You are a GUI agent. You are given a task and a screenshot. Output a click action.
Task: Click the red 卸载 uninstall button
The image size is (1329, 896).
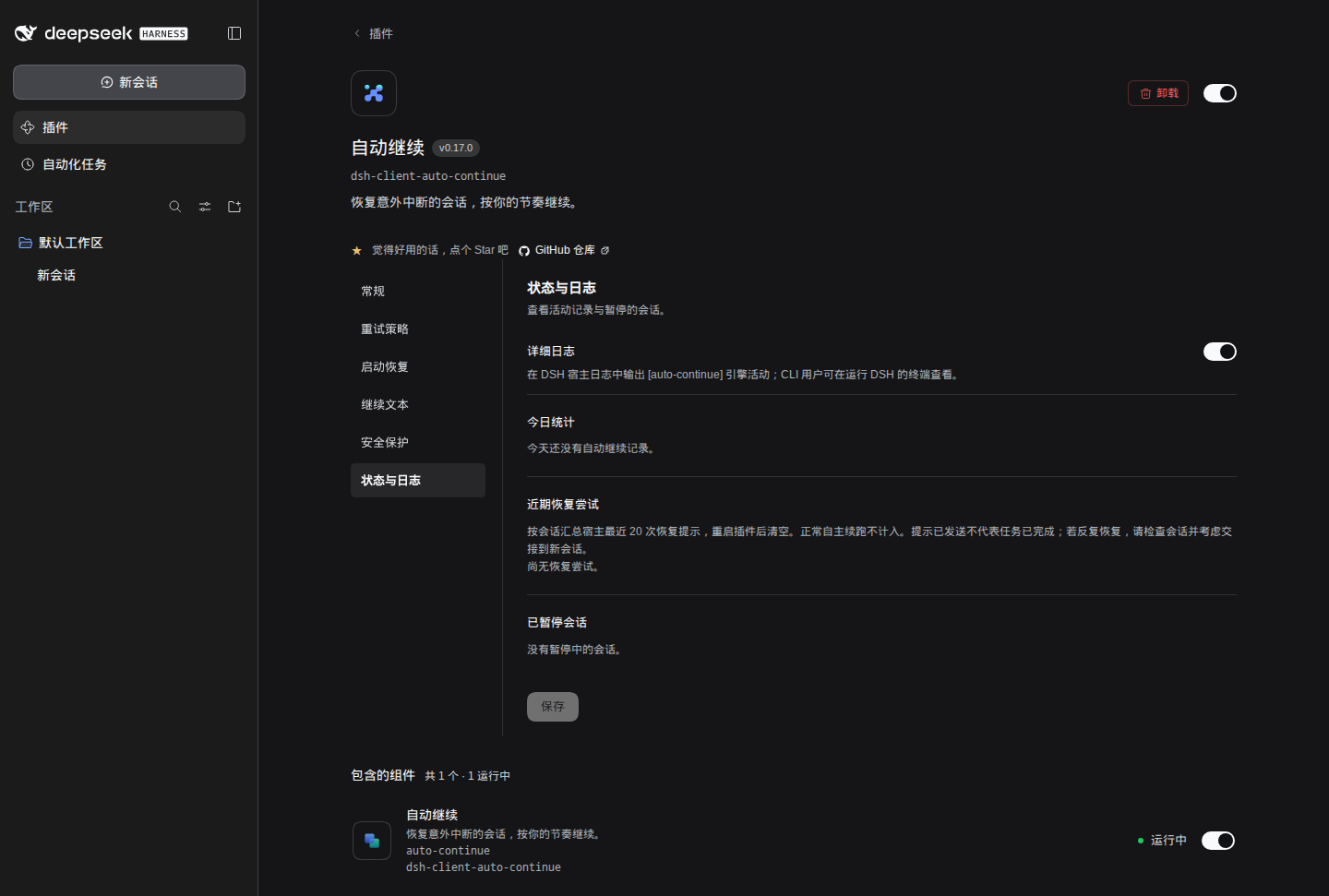pyautogui.click(x=1158, y=93)
